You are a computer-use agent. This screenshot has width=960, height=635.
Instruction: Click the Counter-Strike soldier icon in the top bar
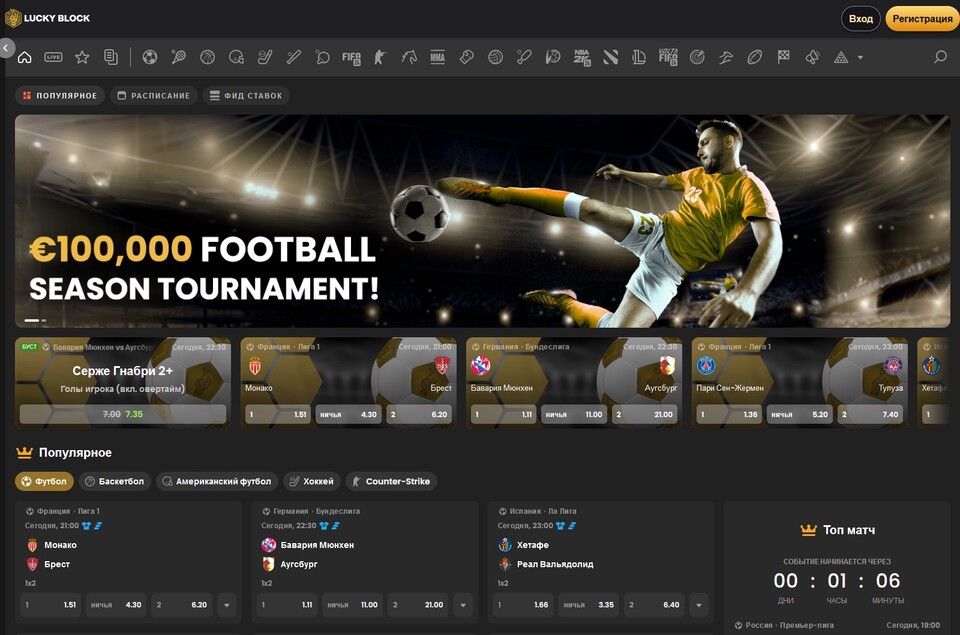pyautogui.click(x=379, y=57)
